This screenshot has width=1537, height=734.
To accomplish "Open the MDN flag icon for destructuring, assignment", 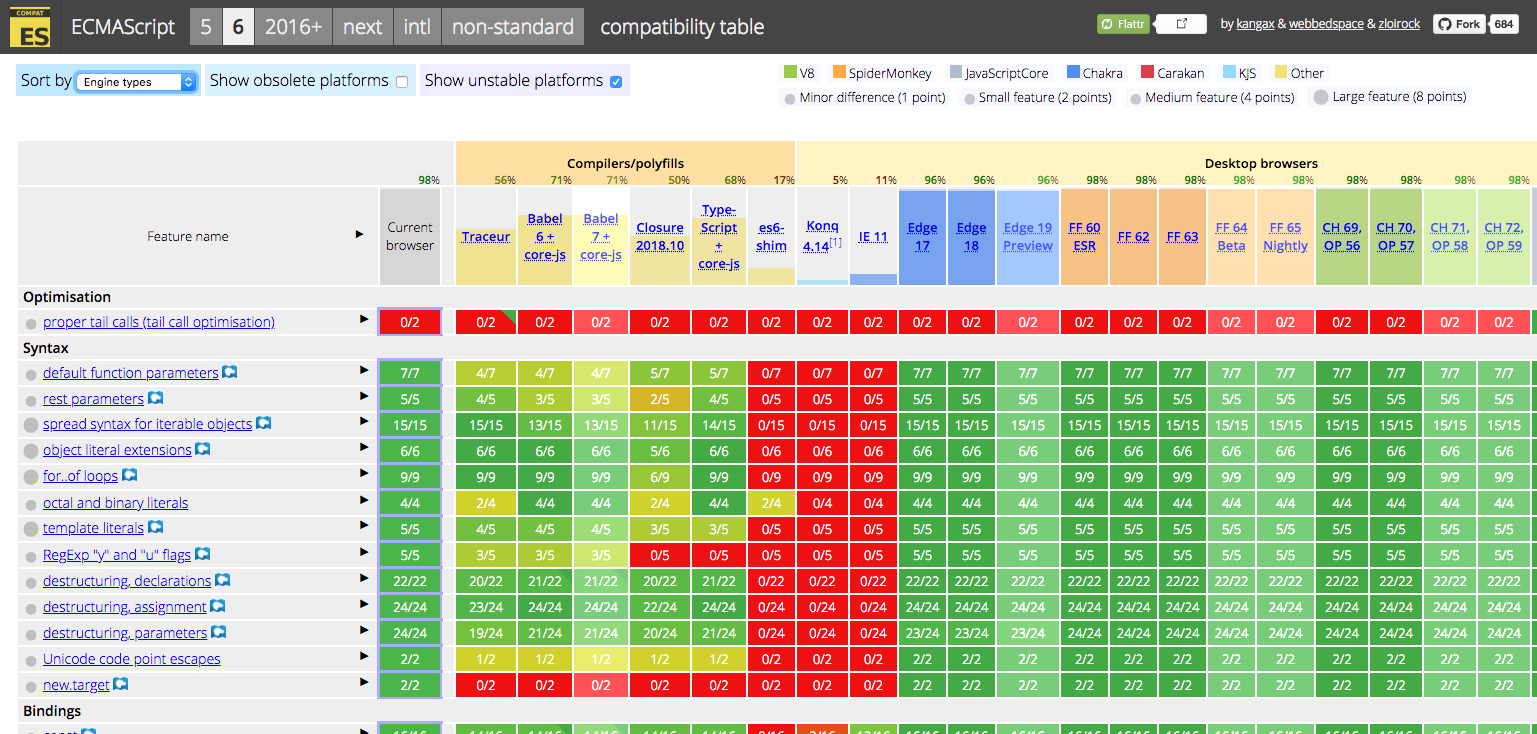I will [218, 606].
